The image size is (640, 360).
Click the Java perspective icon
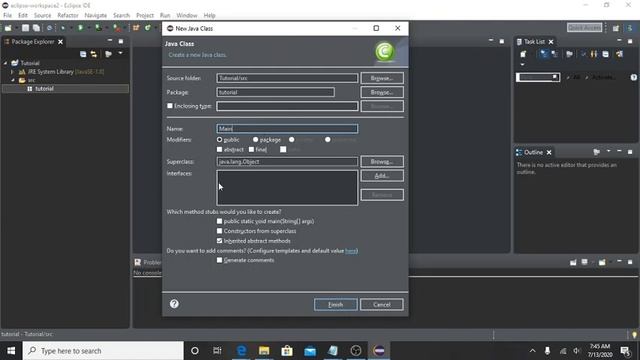[630, 28]
